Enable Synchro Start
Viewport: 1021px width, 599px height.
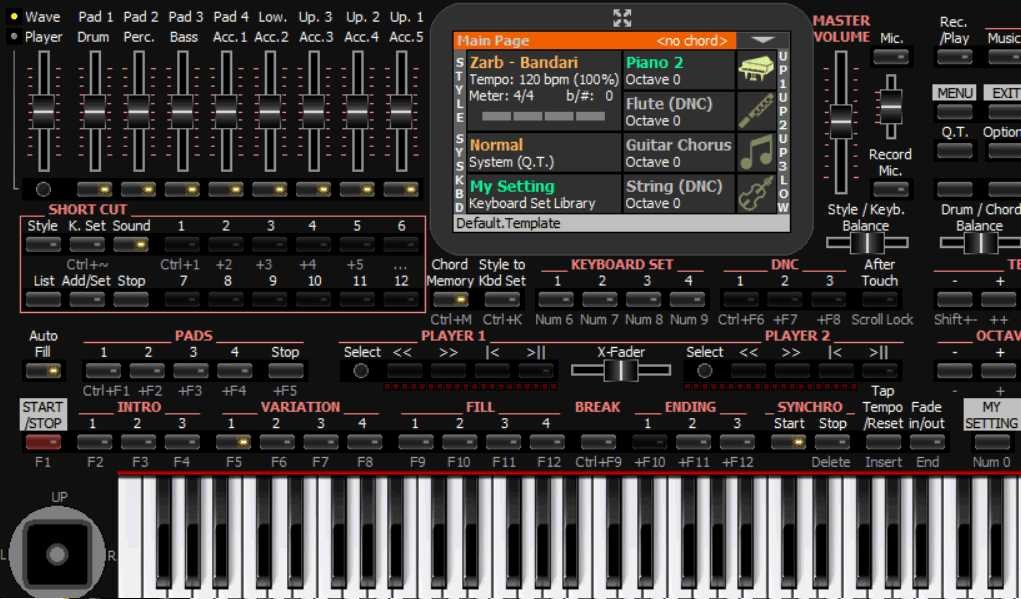coord(789,442)
